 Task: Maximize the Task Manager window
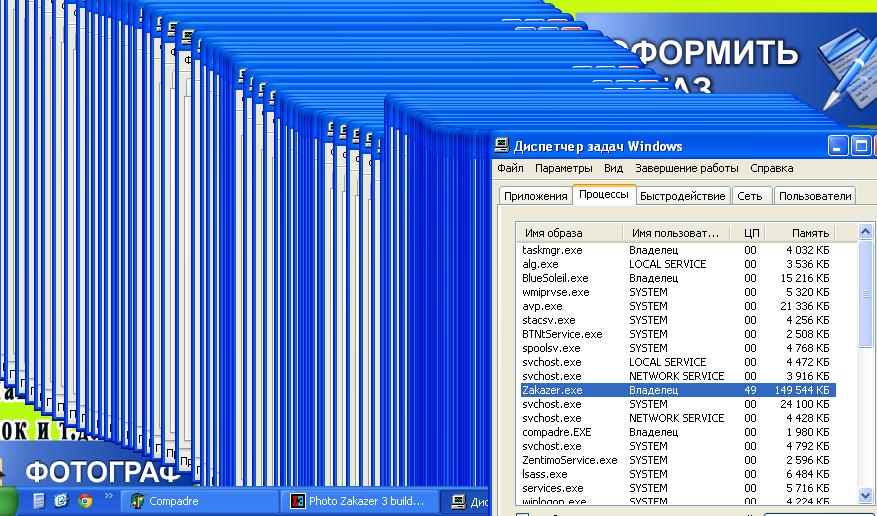coord(861,146)
